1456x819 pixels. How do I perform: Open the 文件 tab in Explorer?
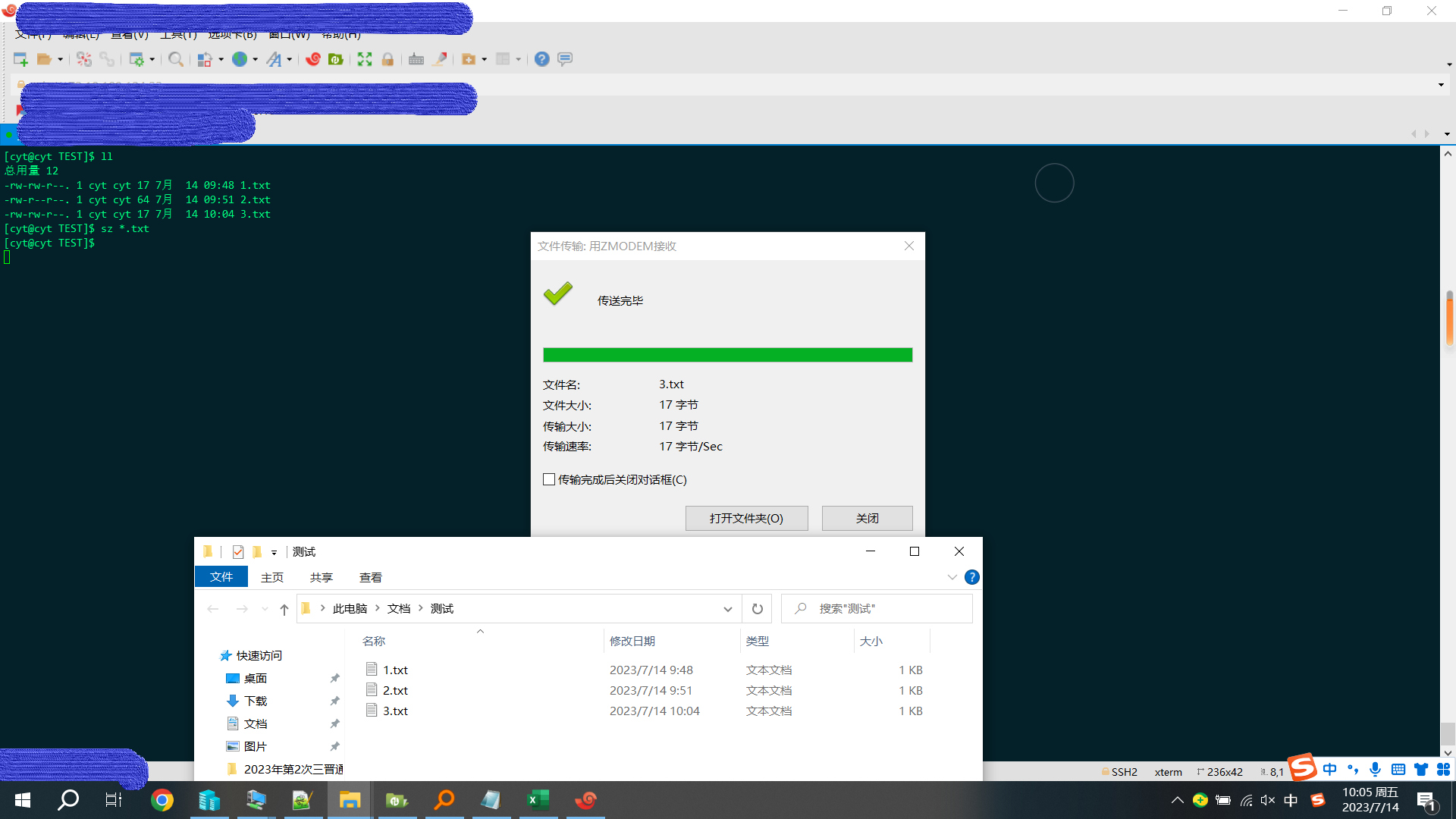tap(221, 577)
